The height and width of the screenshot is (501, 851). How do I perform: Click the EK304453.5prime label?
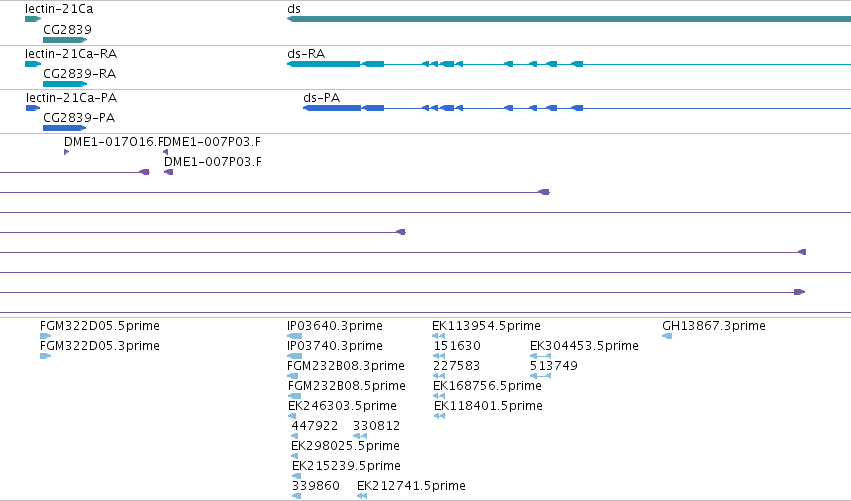[x=584, y=345]
